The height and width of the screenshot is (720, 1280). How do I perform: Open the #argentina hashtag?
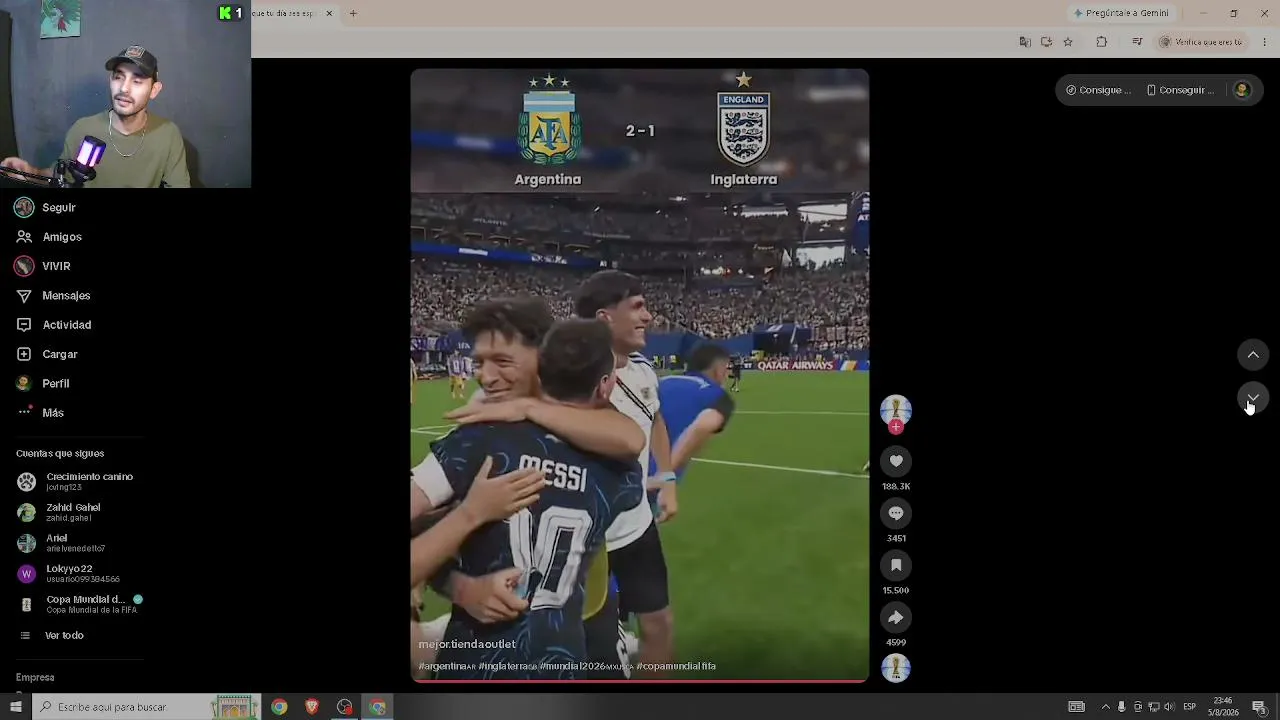tap(446, 666)
